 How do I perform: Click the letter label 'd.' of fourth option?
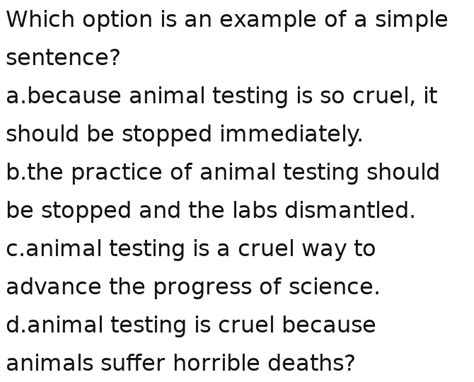[16, 325]
